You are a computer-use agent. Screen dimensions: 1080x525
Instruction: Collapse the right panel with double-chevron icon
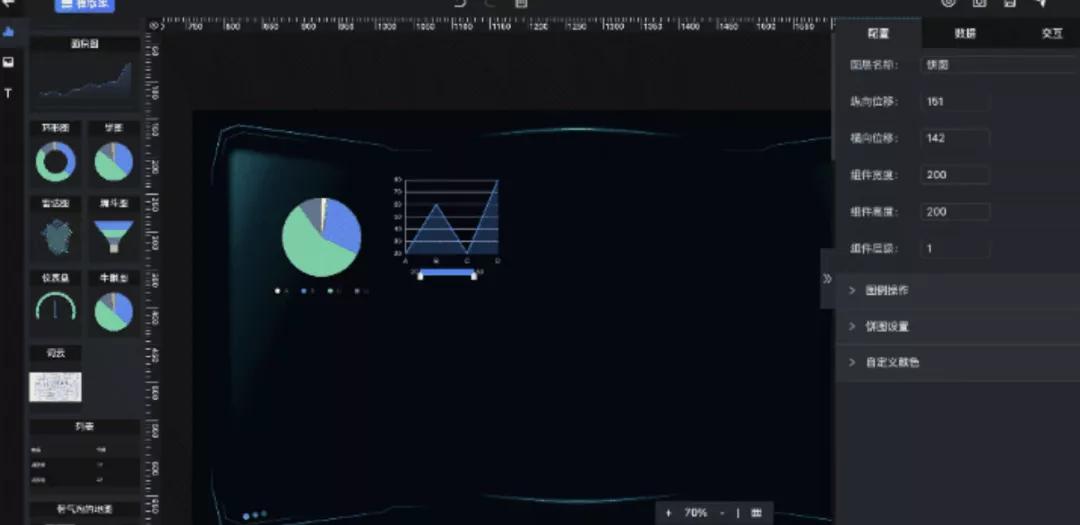[827, 279]
